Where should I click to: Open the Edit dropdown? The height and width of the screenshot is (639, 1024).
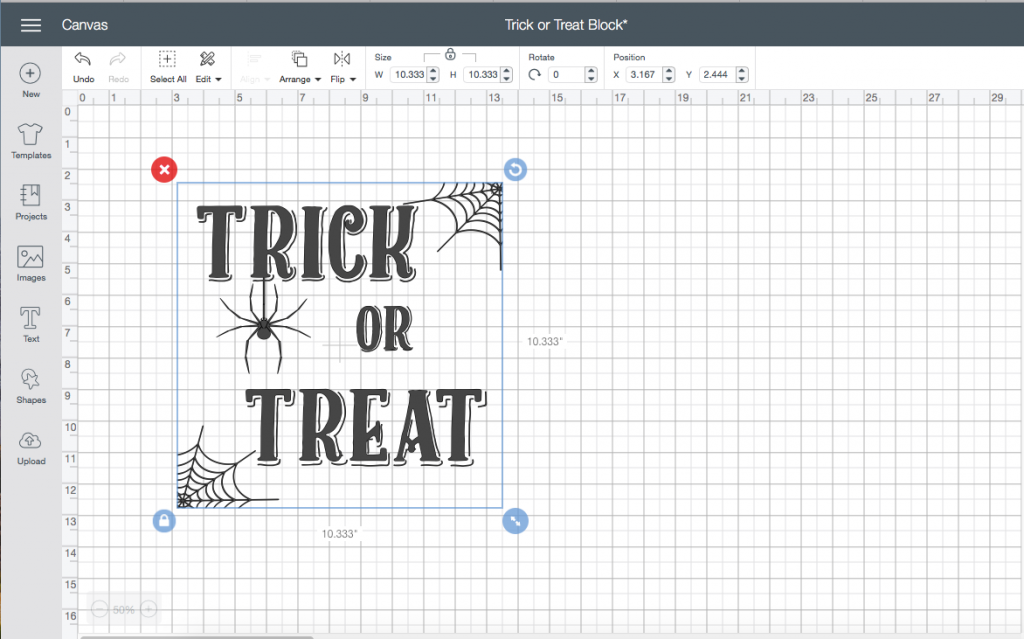pos(207,66)
